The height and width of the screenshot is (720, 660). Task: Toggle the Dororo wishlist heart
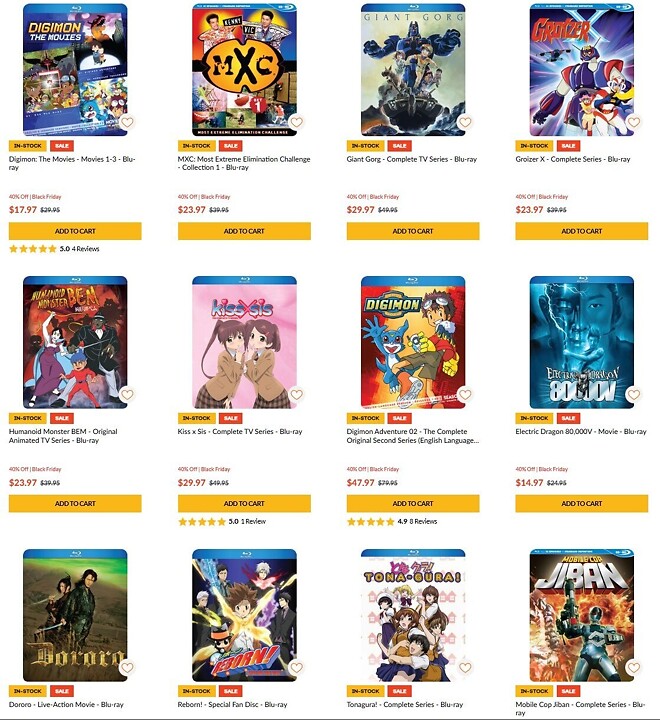coord(127,667)
